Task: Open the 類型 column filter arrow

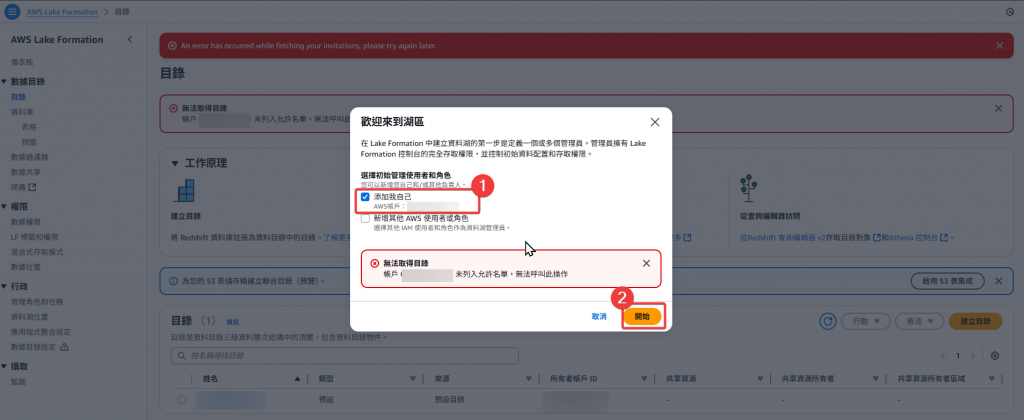Action: point(413,379)
